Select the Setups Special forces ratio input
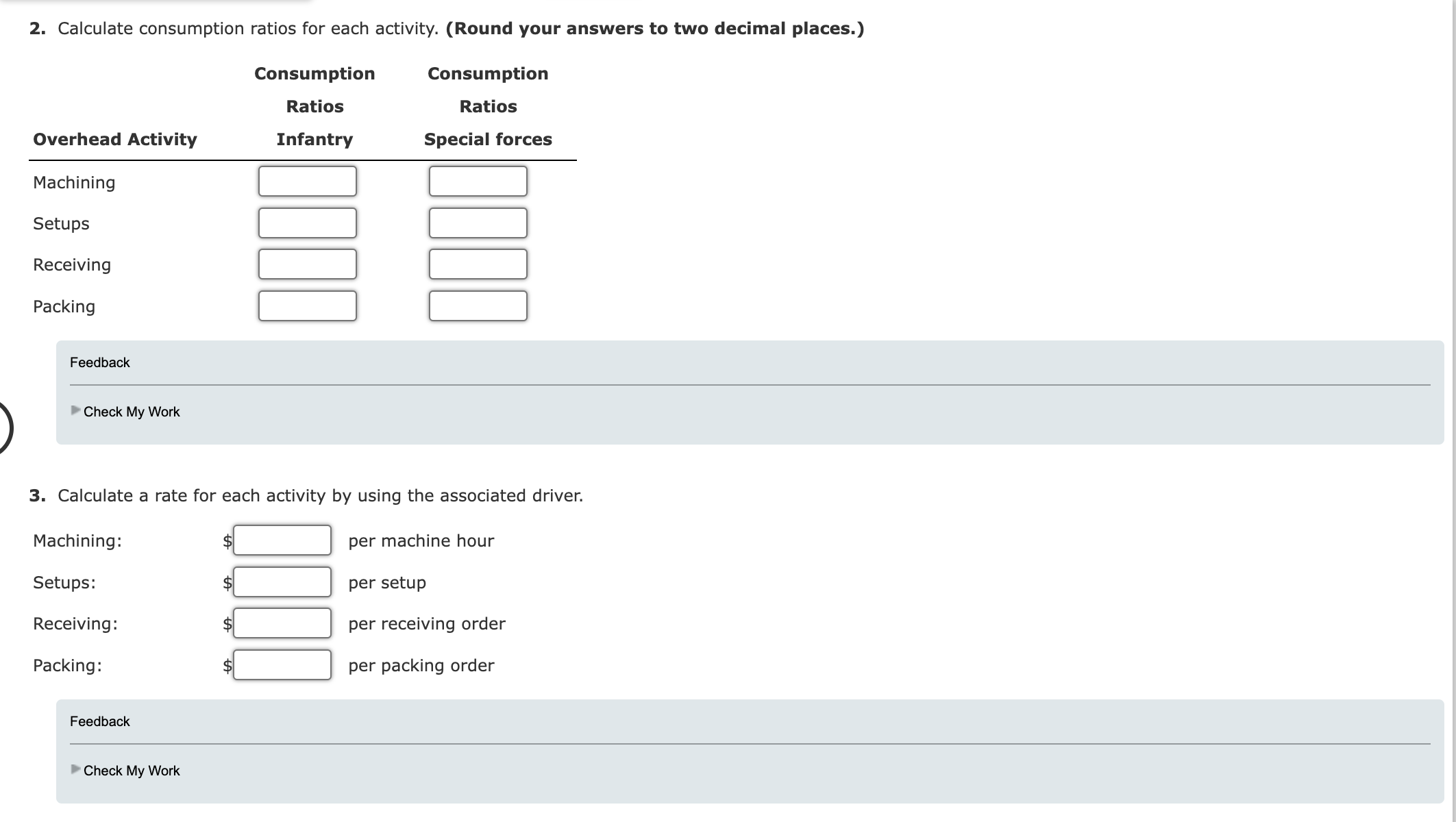Screen dimensions: 1456x822 point(478,222)
